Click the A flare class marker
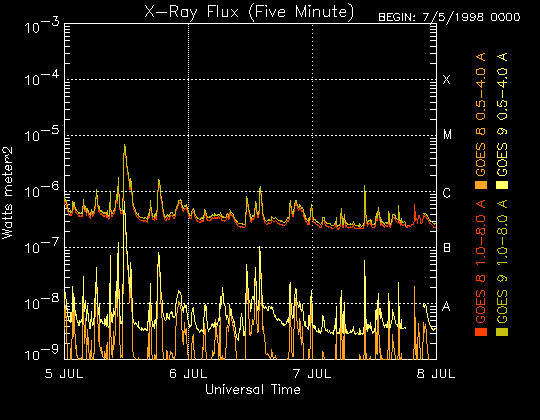The image size is (540, 420). 446,306
